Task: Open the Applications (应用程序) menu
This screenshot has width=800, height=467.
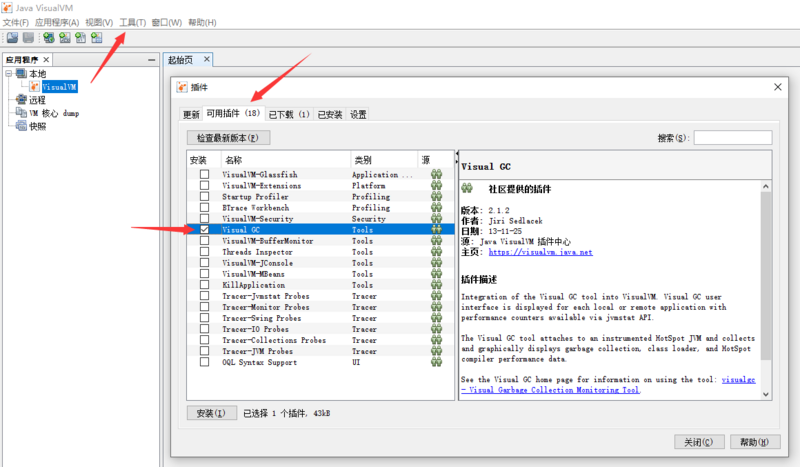Action: [57, 22]
